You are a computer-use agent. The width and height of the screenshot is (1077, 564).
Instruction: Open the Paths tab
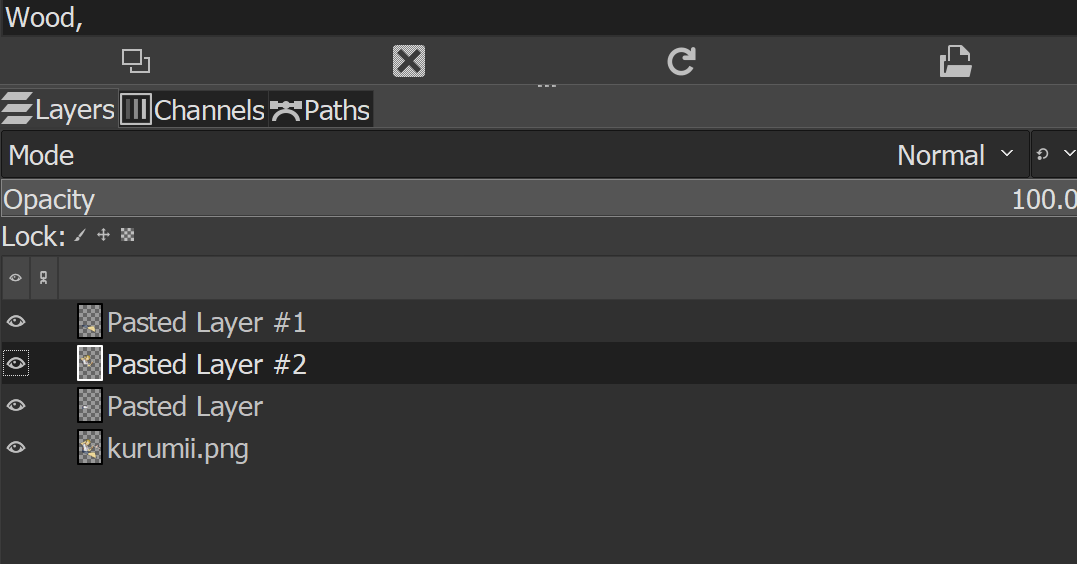tap(321, 110)
